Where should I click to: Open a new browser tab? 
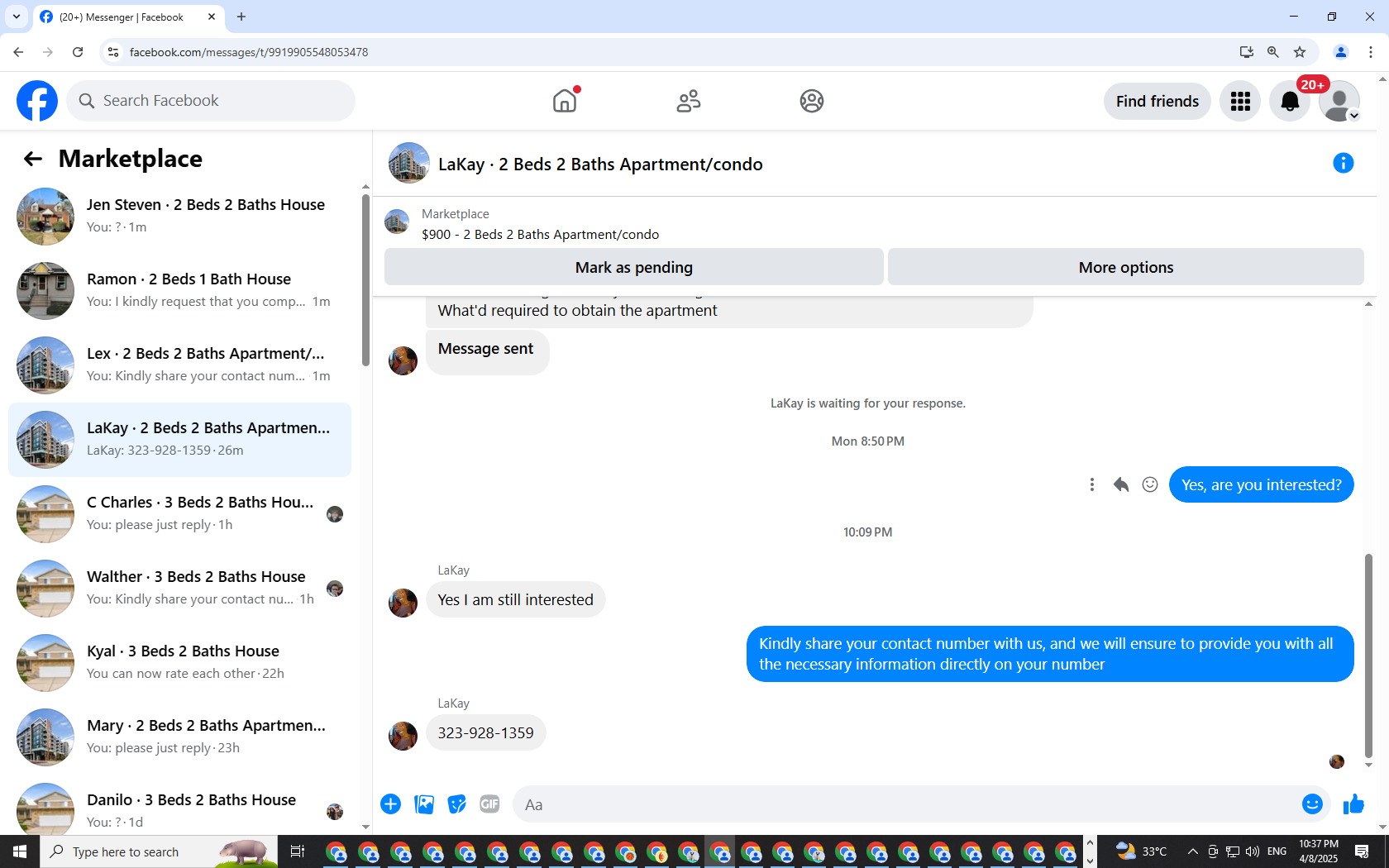[241, 17]
